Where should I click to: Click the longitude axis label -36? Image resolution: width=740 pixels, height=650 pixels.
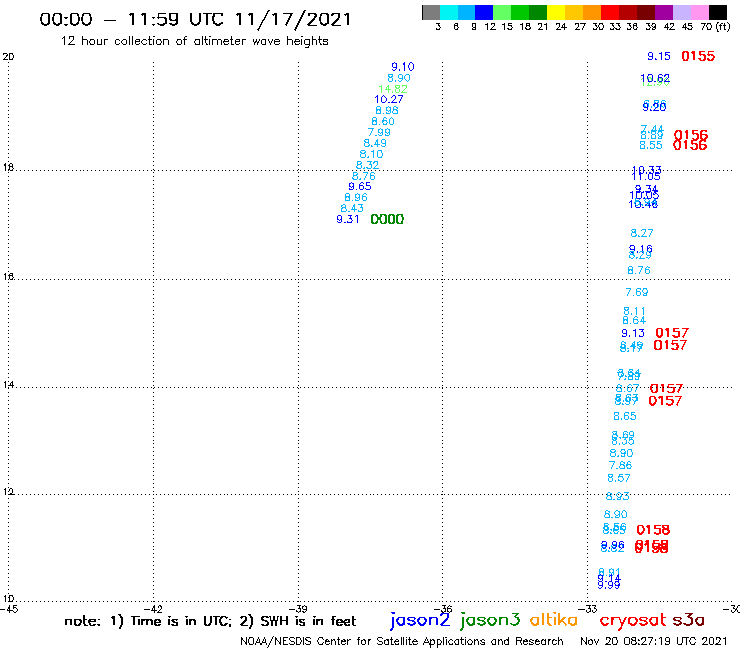coord(443,609)
